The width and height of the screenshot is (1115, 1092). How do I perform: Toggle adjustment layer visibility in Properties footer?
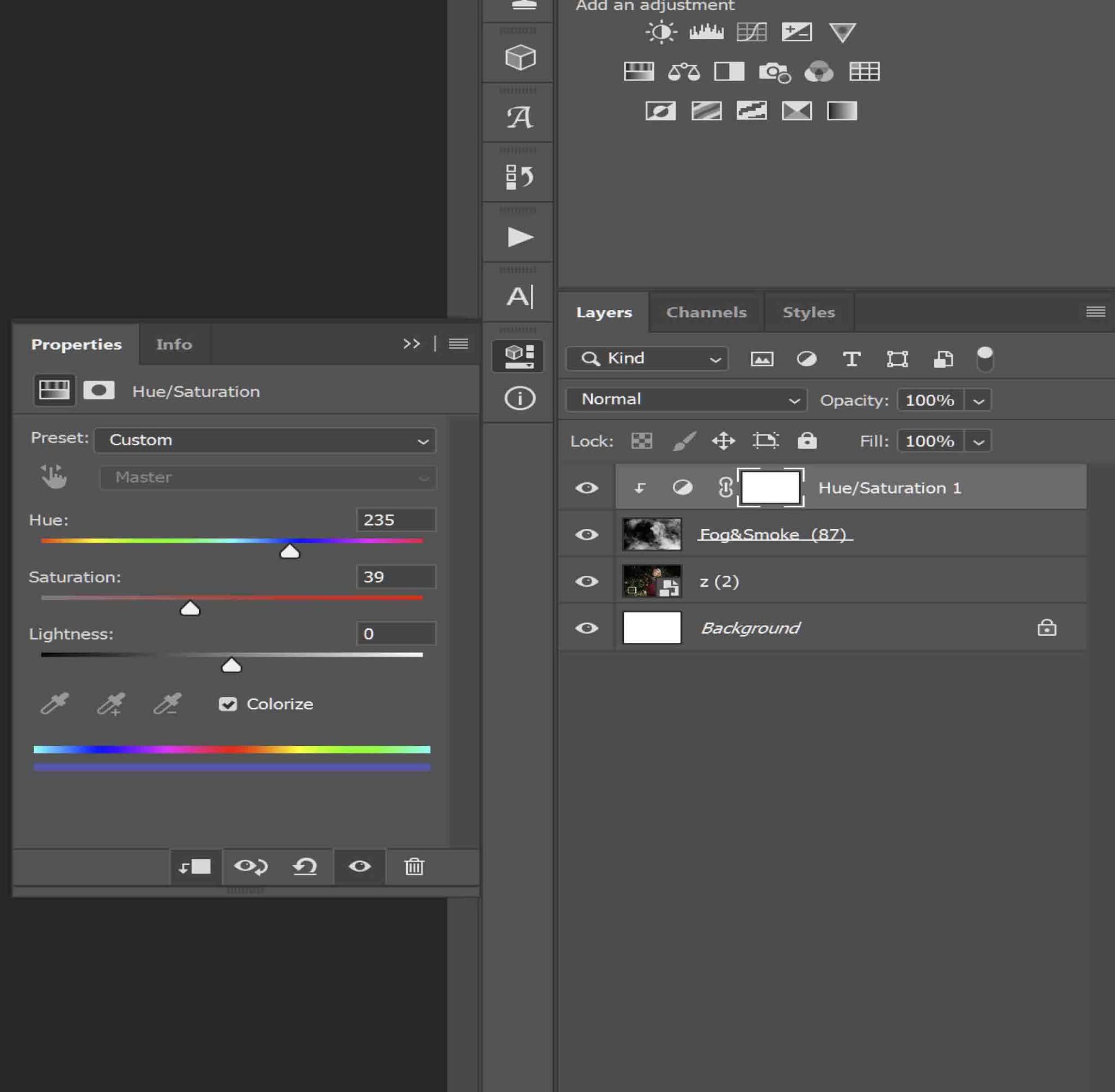pos(360,866)
